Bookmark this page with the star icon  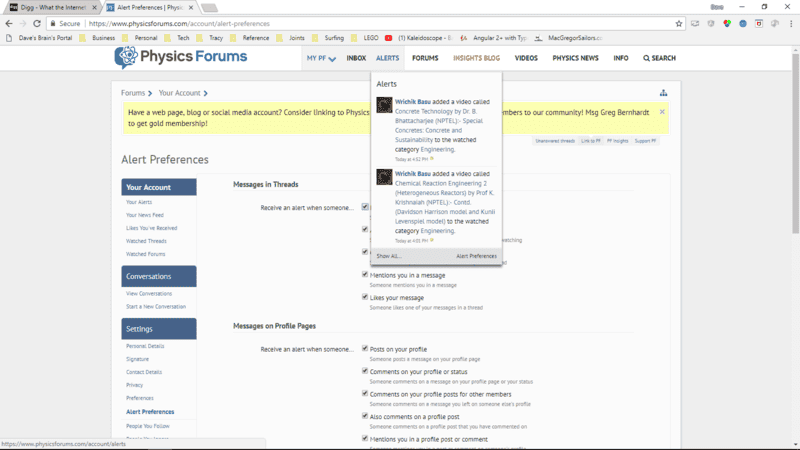click(679, 23)
